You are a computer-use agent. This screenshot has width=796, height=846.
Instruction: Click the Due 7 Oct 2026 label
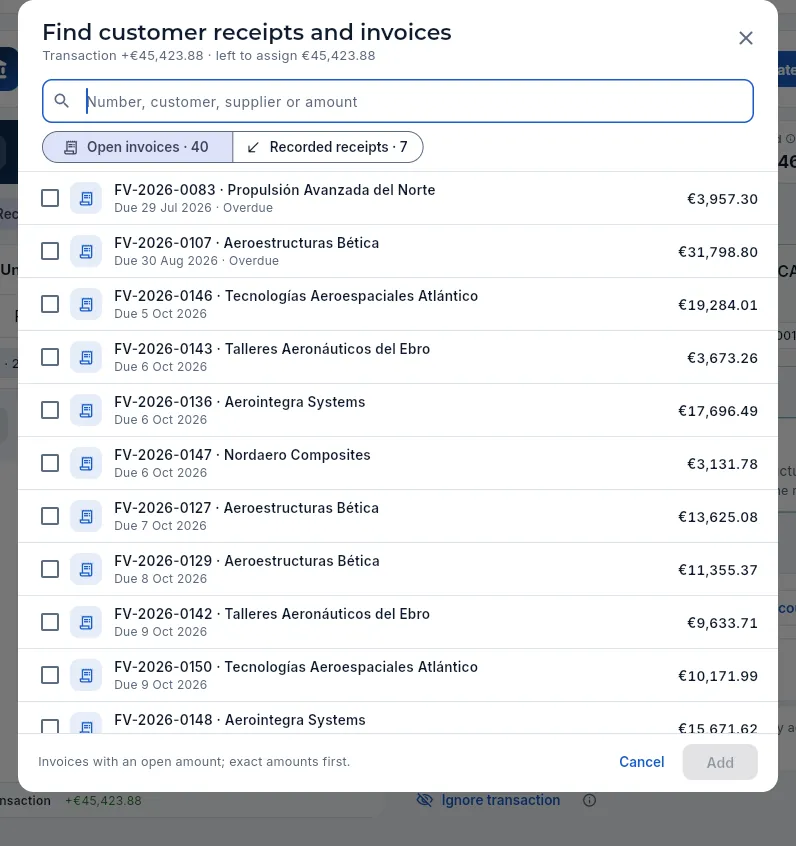160,526
